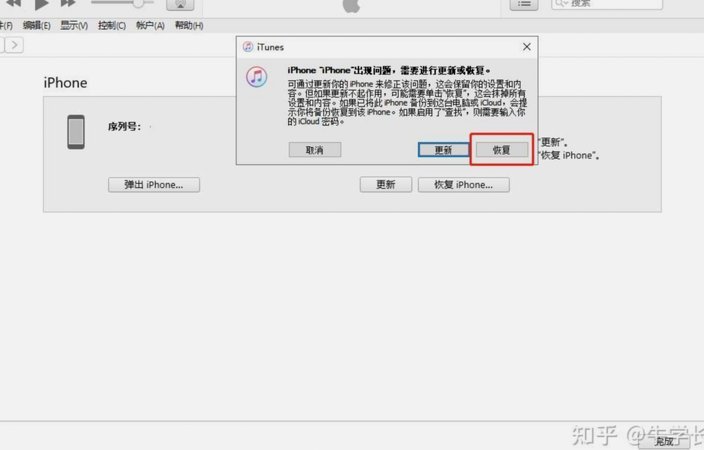Adjust the volume slider knob
Image resolution: width=704 pixels, height=450 pixels.
pos(138,3)
